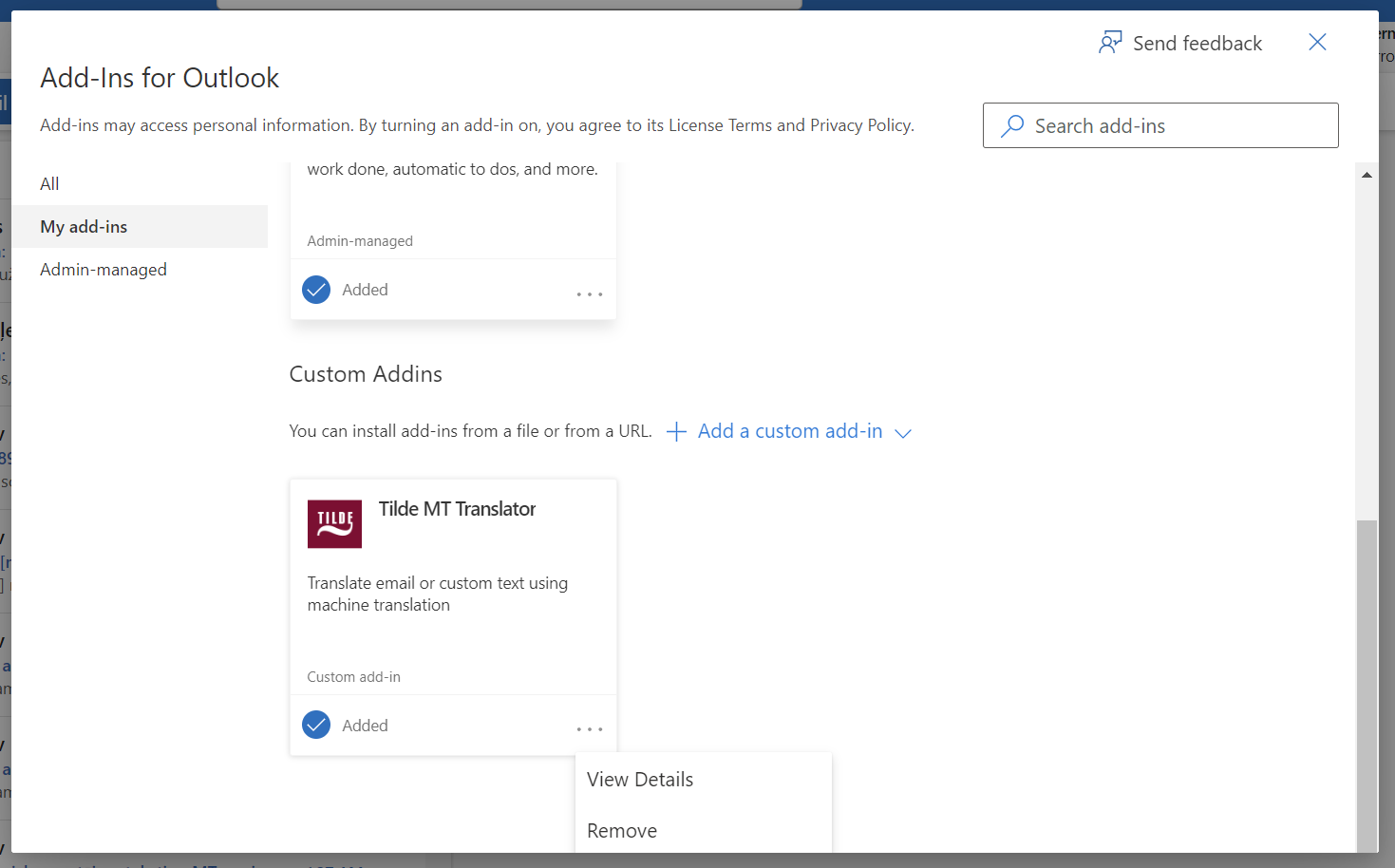Click the "Custom add-in" label on the Tilde card
The height and width of the screenshot is (868, 1395).
[x=353, y=677]
